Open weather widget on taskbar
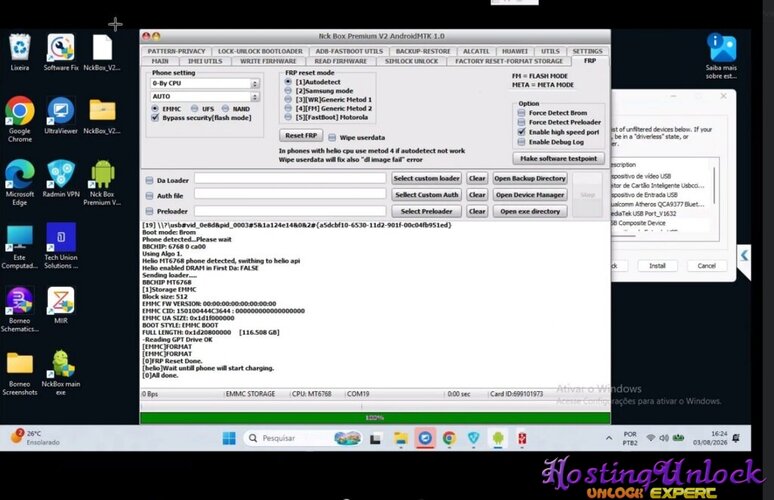 click(x=35, y=437)
